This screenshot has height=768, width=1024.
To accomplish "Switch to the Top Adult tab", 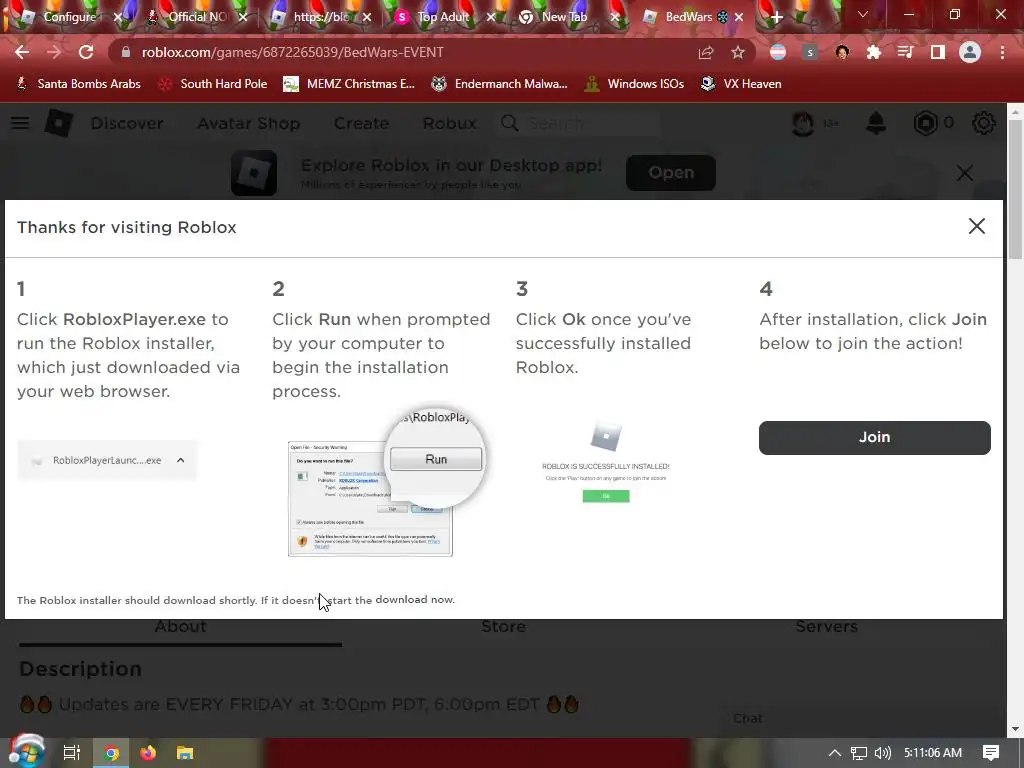I will pos(443,17).
